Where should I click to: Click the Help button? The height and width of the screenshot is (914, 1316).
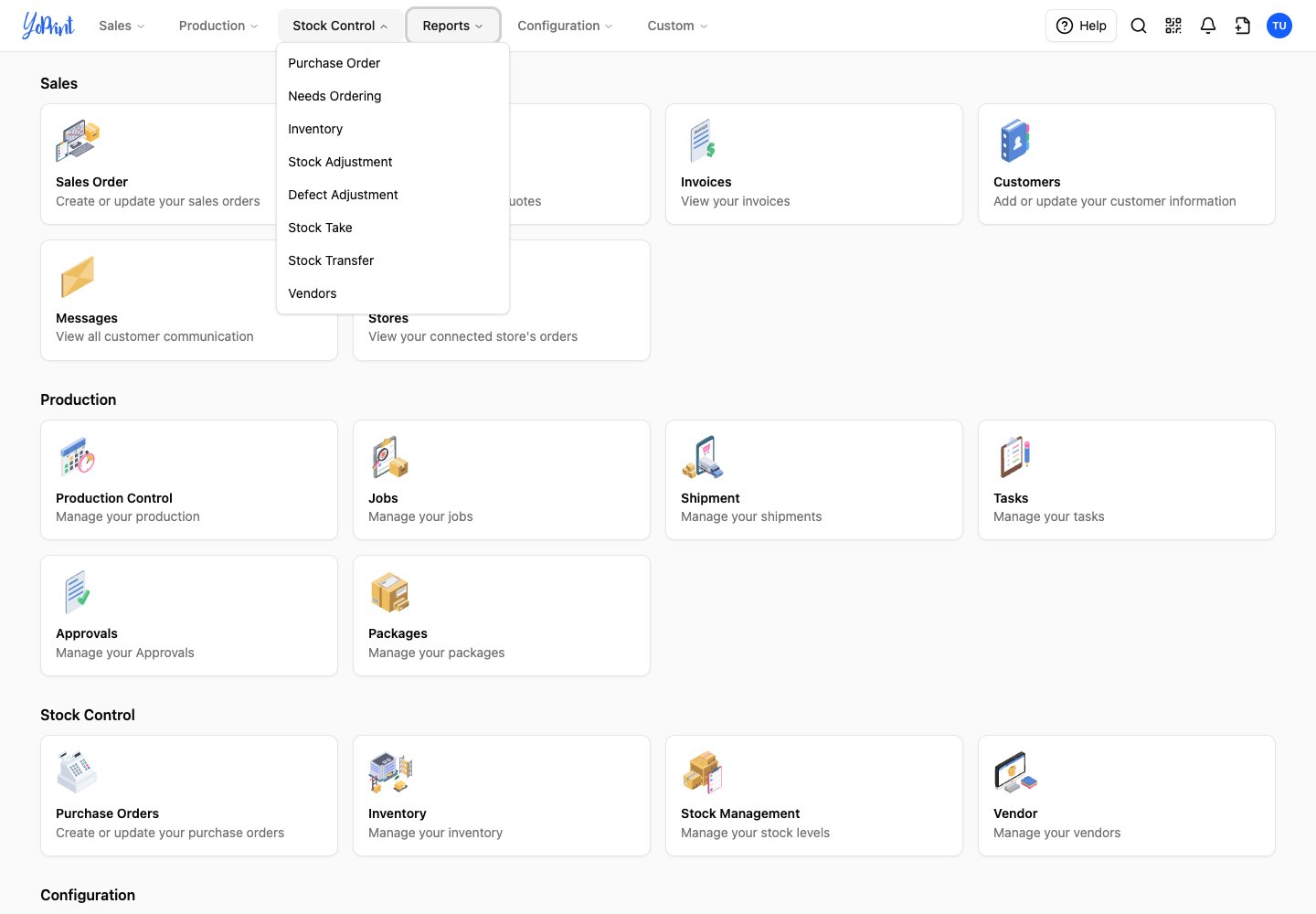click(1081, 26)
